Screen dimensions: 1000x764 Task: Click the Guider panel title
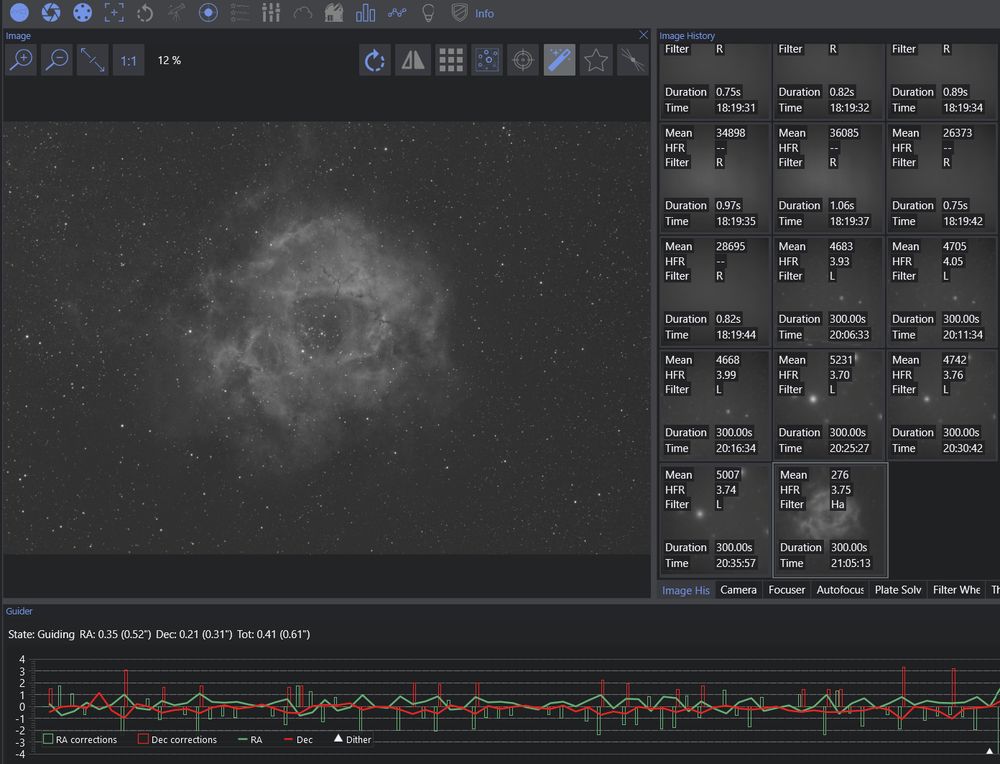[x=19, y=611]
